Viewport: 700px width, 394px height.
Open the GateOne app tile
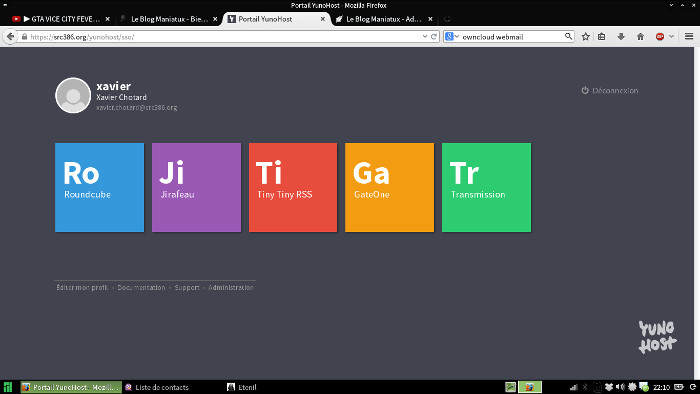pos(389,187)
